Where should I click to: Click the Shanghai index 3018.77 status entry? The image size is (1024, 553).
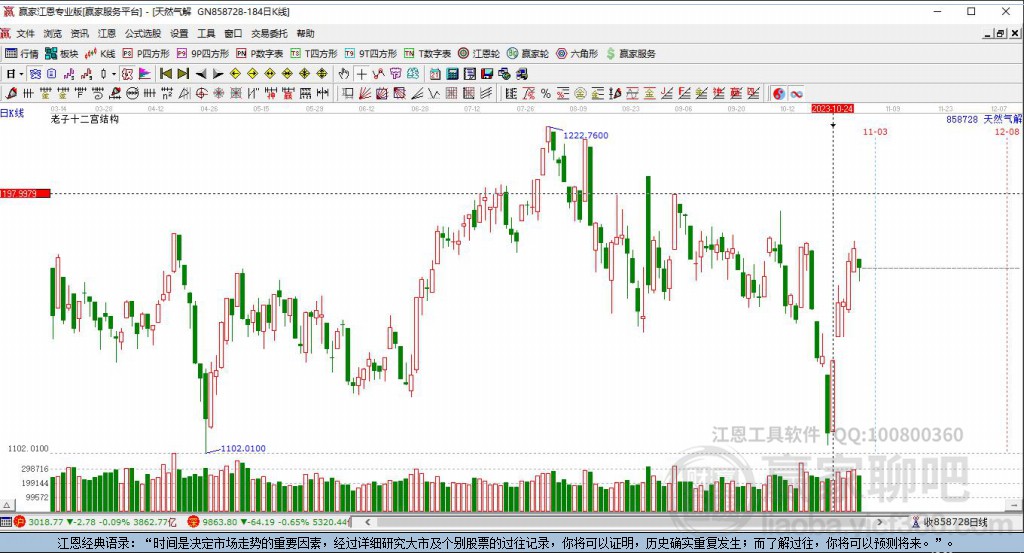click(96, 522)
